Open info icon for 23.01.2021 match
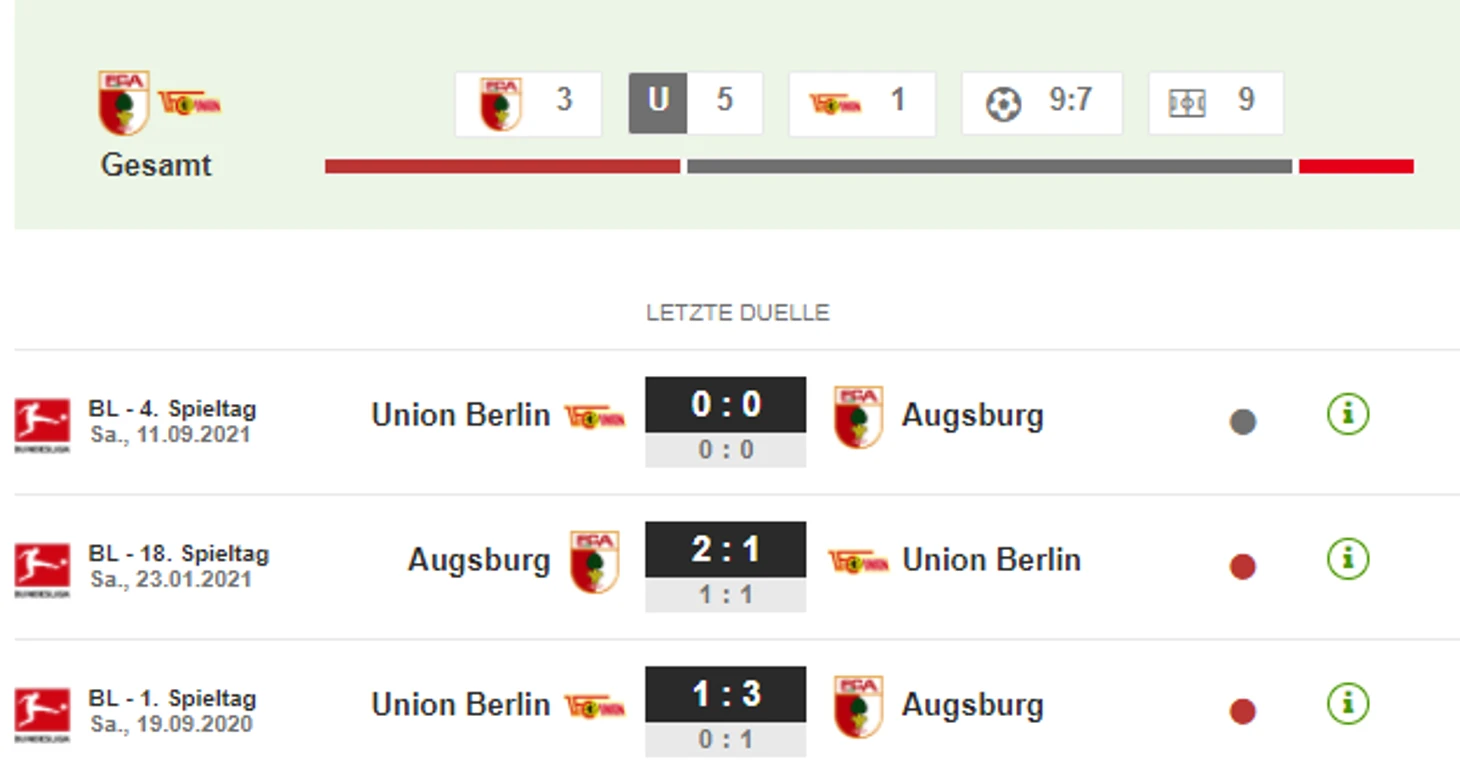 (x=1347, y=559)
